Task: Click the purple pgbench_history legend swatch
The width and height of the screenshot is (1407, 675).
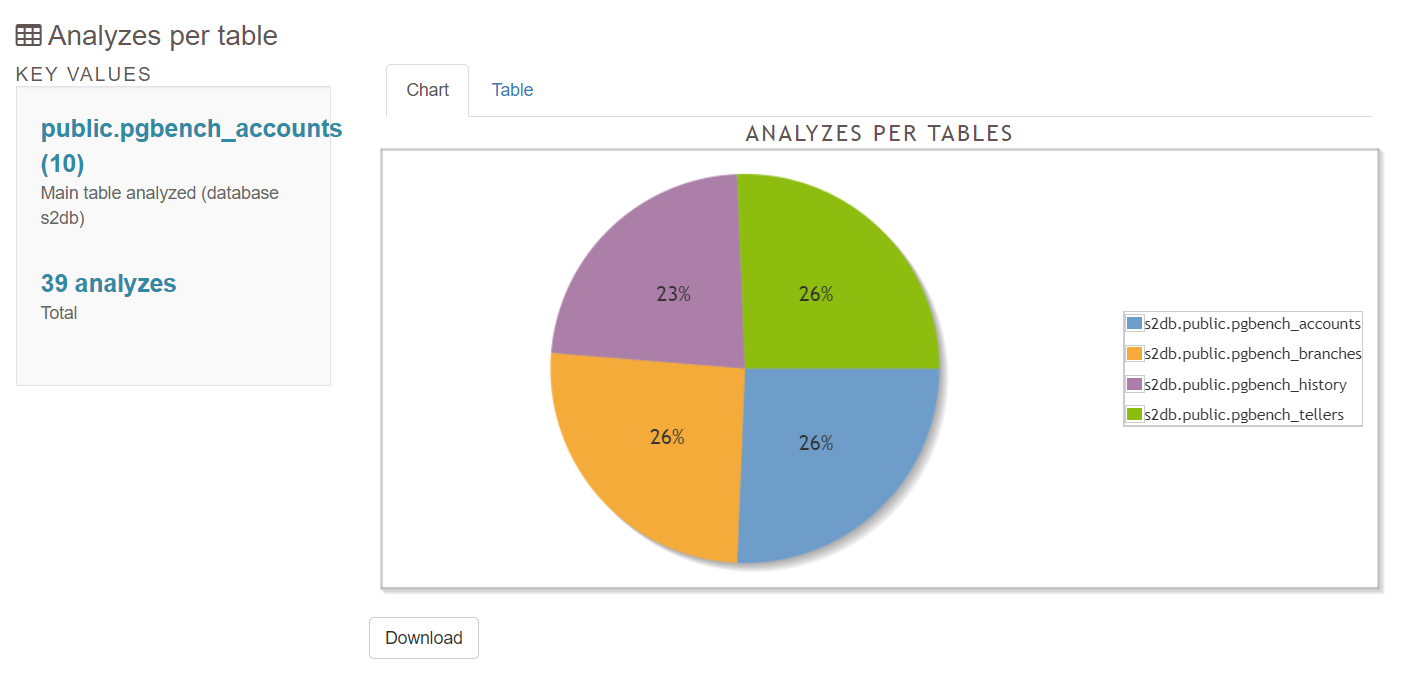Action: [1134, 384]
